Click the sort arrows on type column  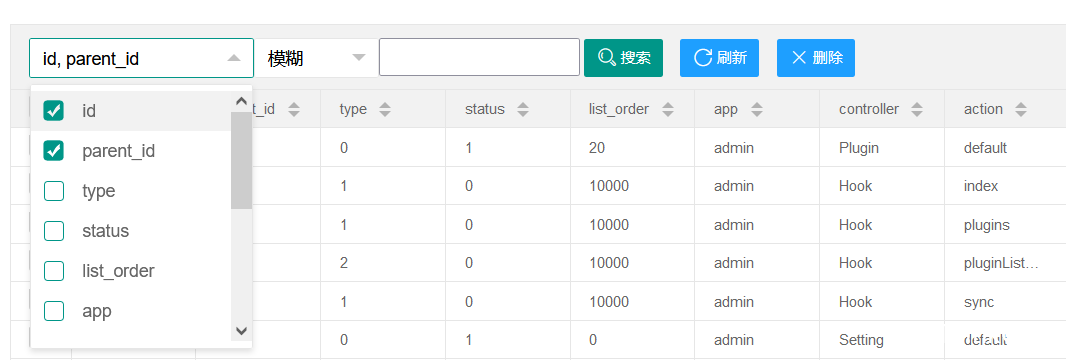pyautogui.click(x=385, y=109)
